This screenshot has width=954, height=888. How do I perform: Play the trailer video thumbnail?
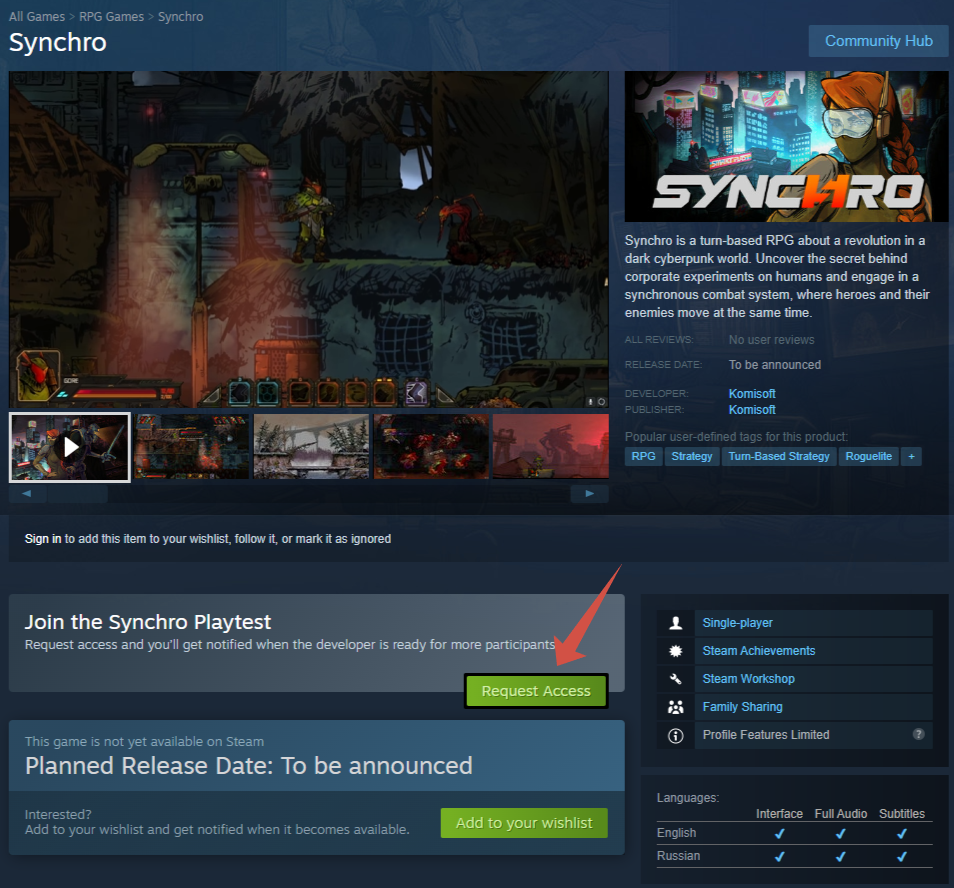(x=69, y=447)
